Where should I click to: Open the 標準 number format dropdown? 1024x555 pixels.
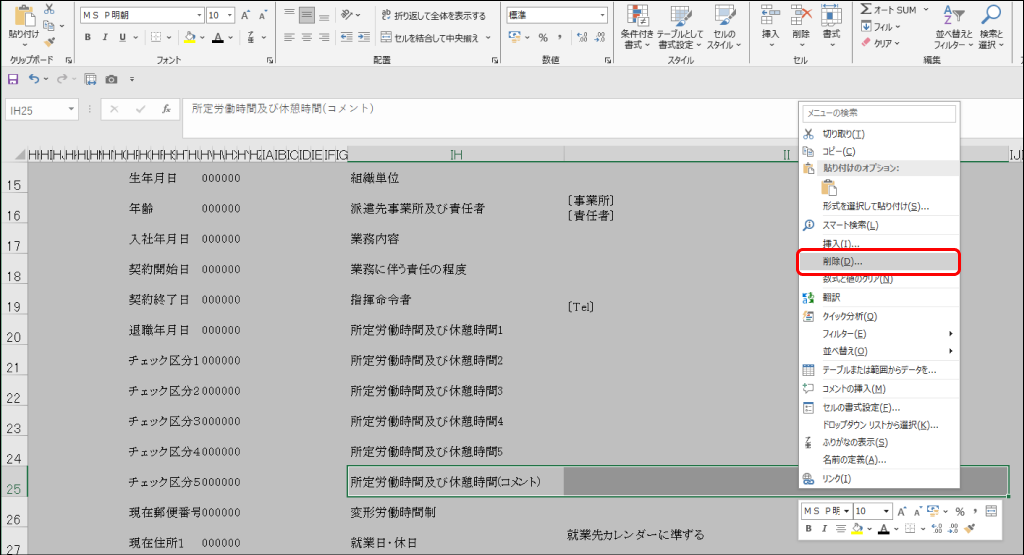tap(602, 15)
